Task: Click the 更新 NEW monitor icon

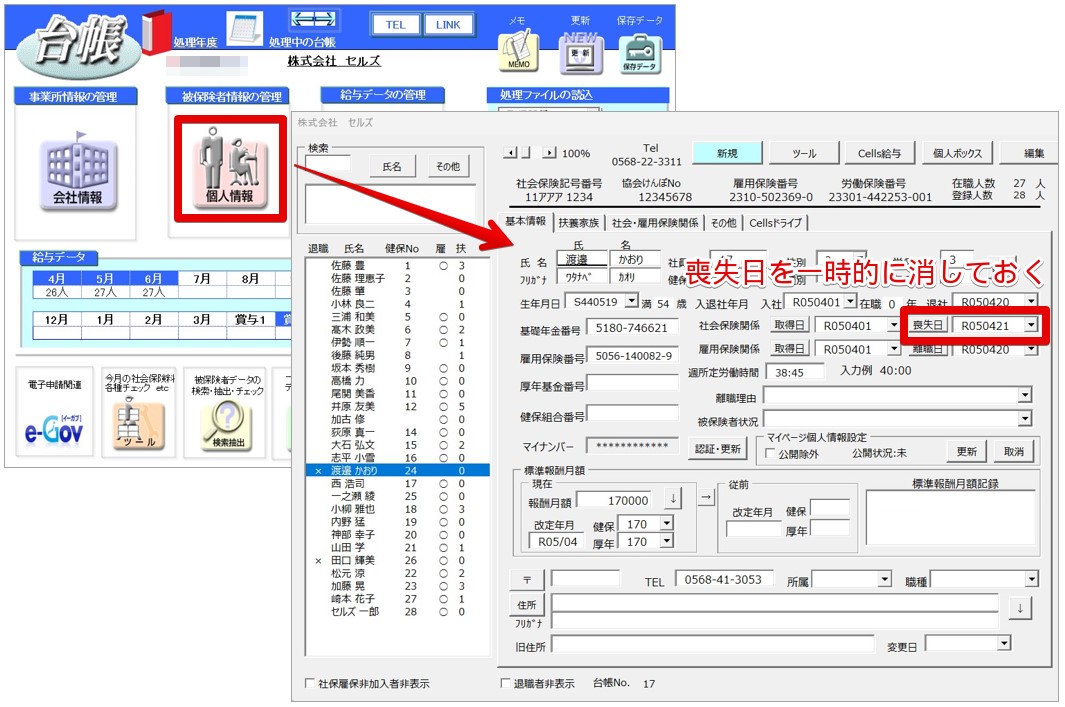Action: (x=580, y=52)
